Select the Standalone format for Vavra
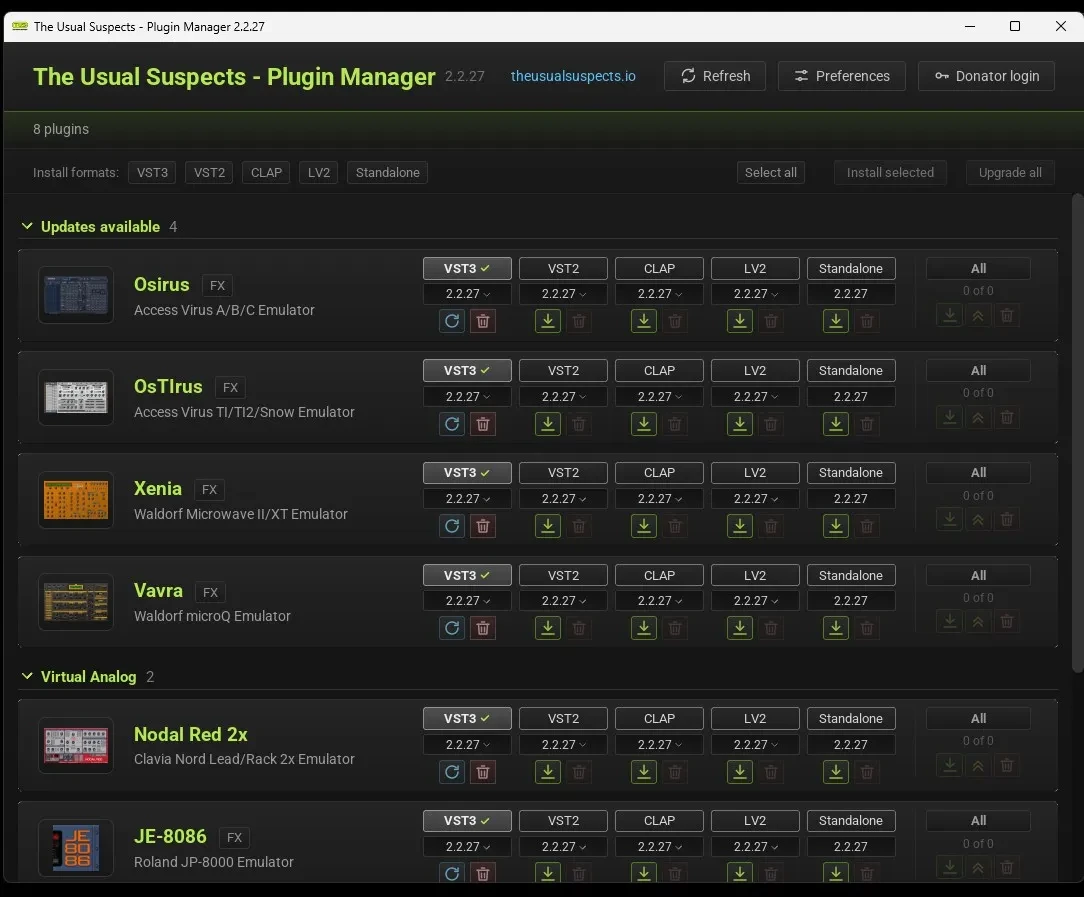Screen dimensions: 1084x897 [851, 575]
